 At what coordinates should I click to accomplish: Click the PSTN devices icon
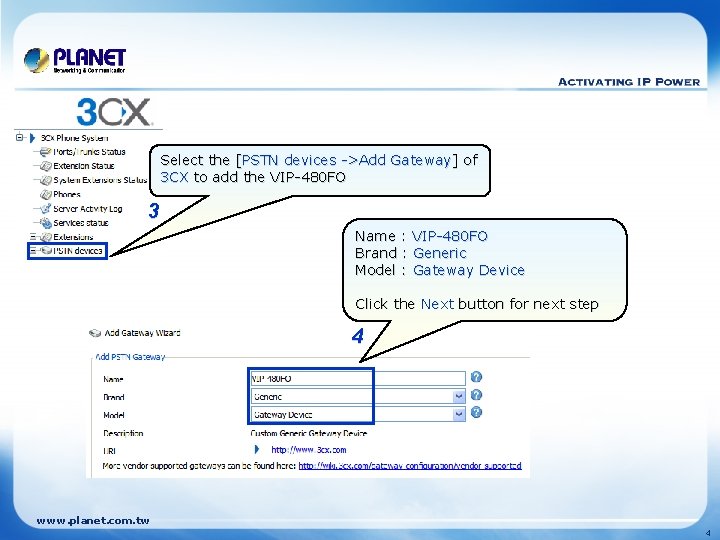[46, 251]
